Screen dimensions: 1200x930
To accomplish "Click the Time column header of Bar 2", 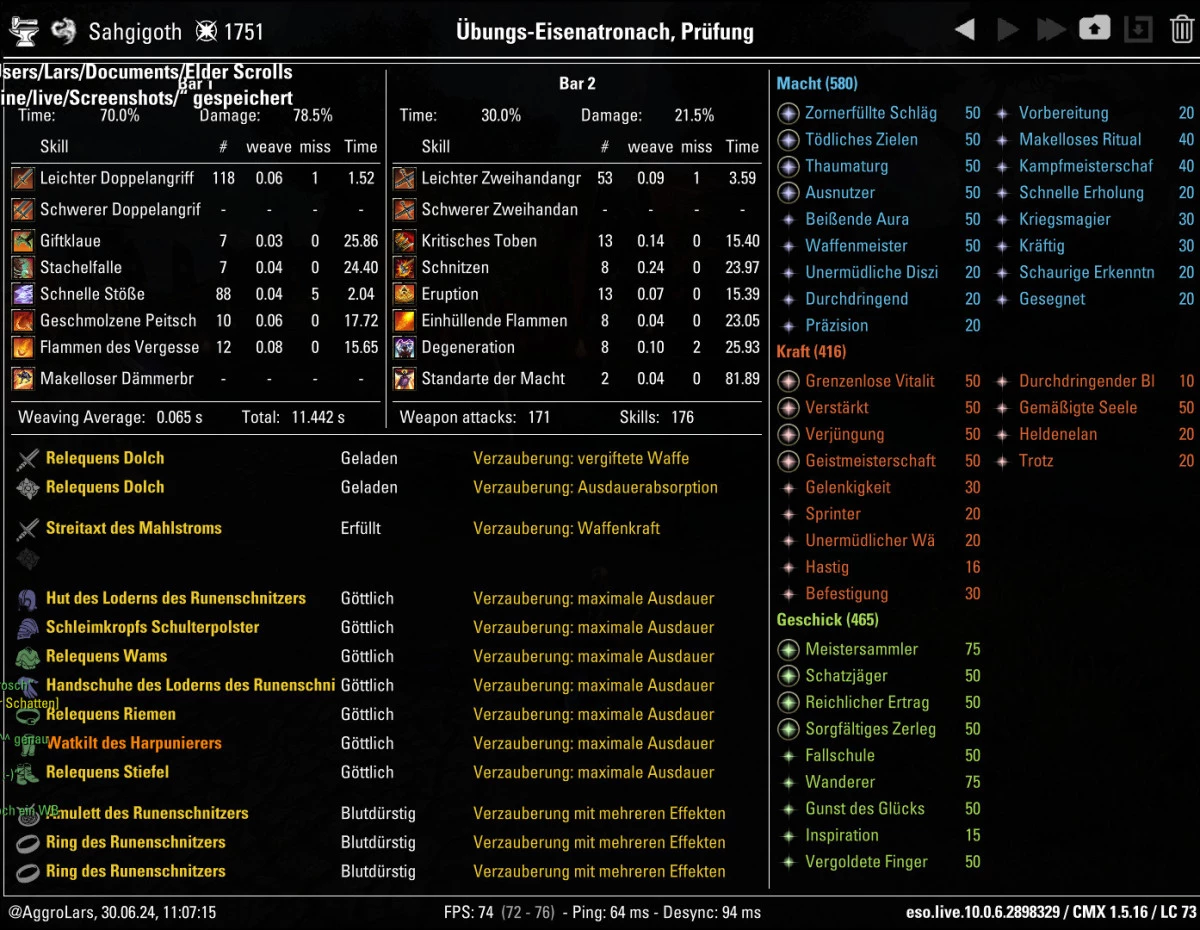I will [x=742, y=146].
